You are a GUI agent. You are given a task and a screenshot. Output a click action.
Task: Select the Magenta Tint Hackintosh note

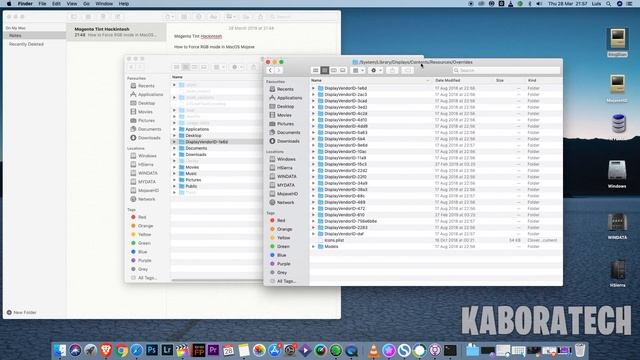coord(116,32)
